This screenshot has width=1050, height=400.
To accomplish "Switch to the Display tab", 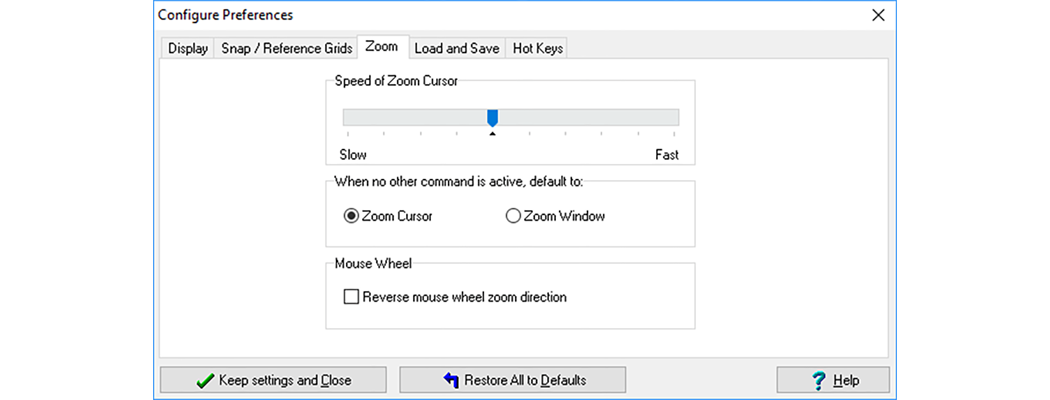I will [187, 48].
